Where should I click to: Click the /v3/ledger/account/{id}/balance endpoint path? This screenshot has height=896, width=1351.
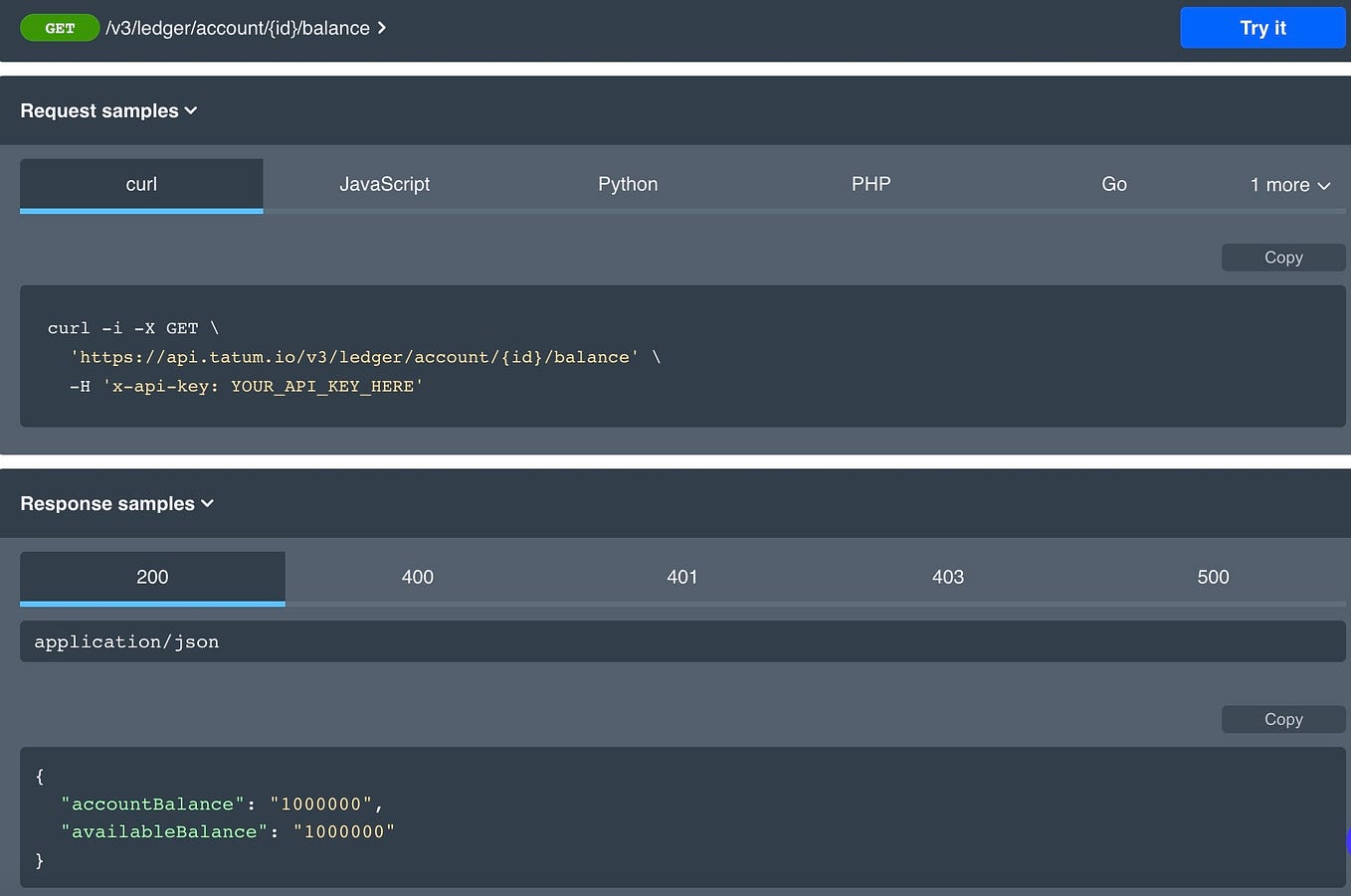[x=239, y=28]
